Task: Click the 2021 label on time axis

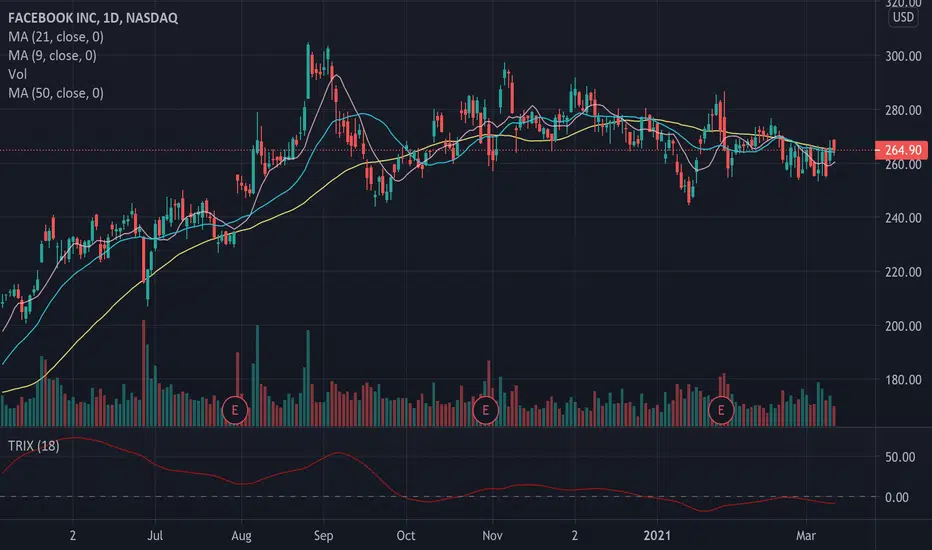Action: 657,536
